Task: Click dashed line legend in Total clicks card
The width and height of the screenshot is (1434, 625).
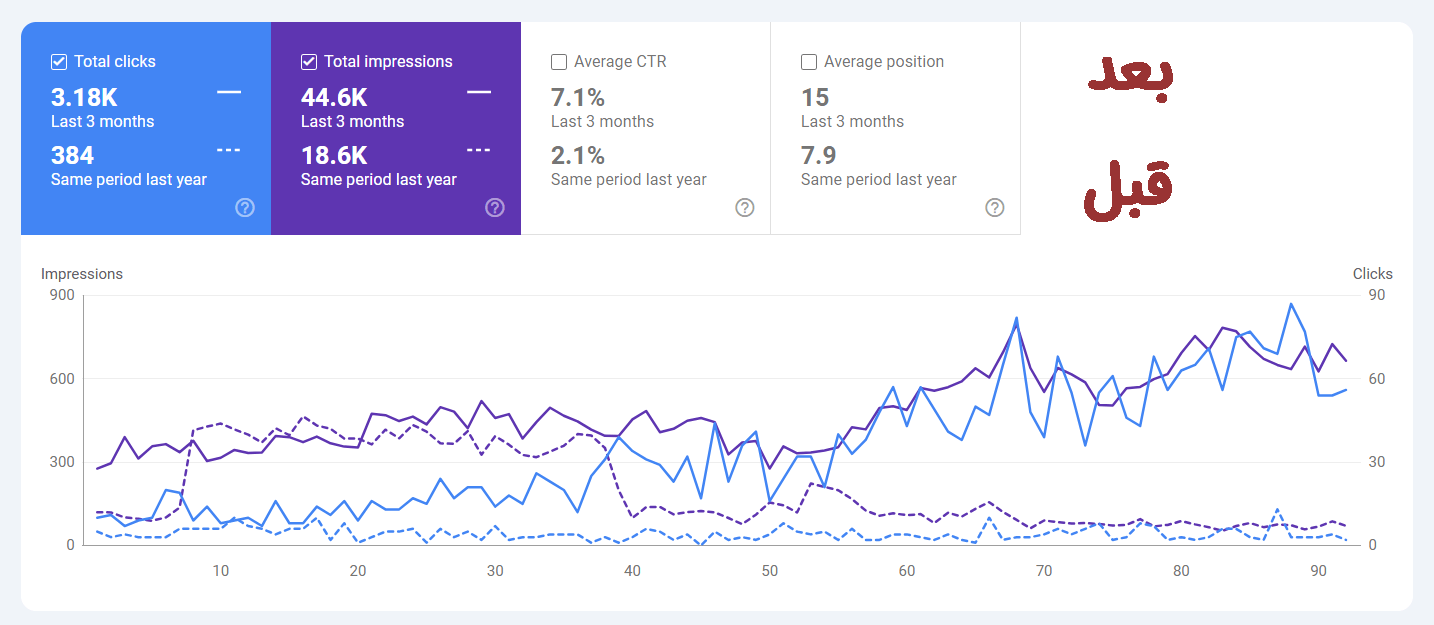Action: coord(229,150)
